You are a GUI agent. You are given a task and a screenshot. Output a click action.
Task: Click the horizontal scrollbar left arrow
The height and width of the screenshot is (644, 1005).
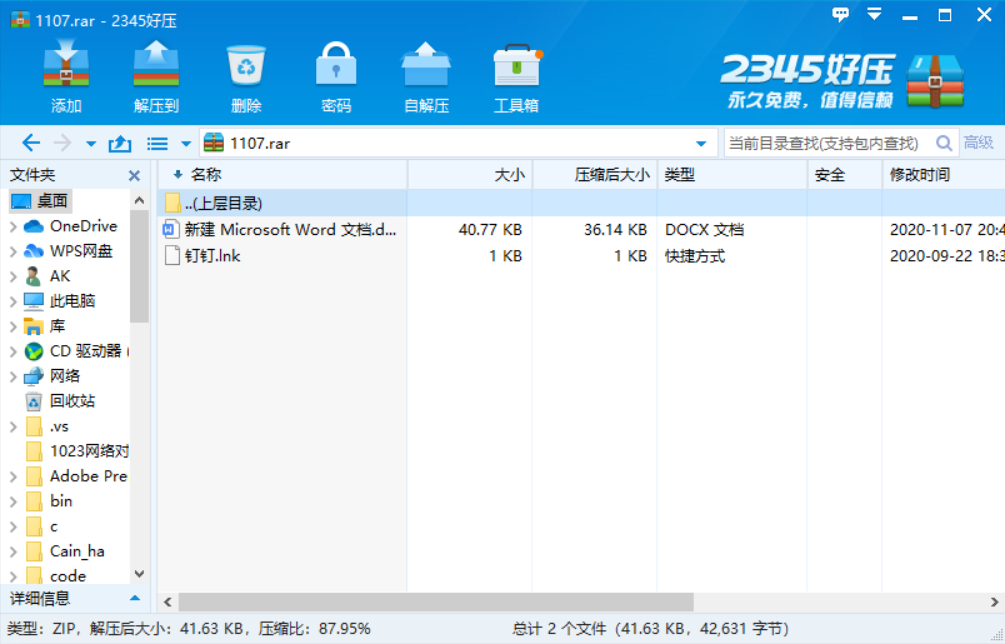[168, 602]
